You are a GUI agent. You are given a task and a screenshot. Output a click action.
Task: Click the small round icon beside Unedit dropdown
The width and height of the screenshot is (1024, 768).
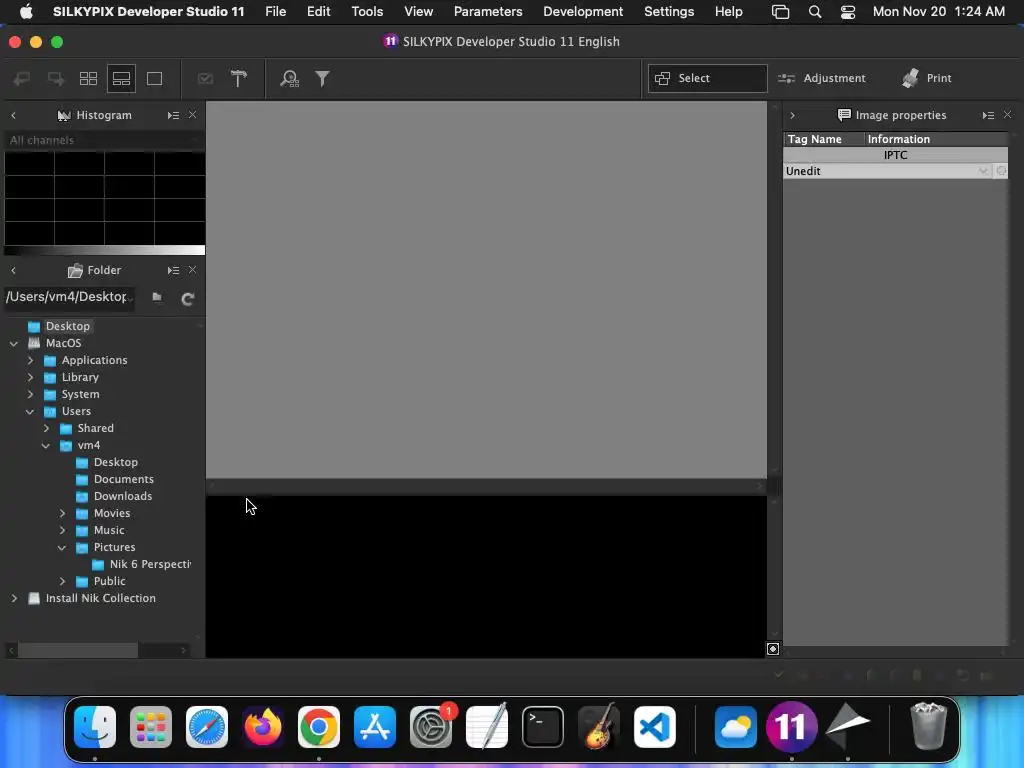click(1001, 171)
